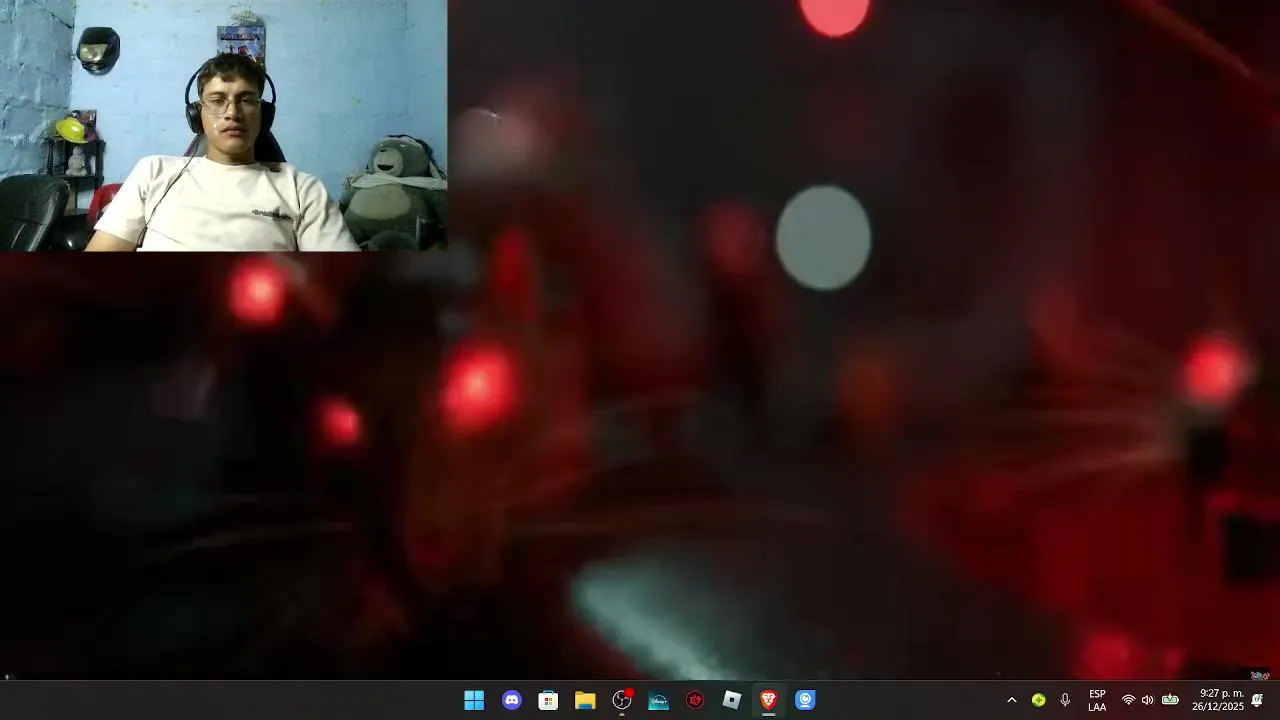Viewport: 1280px width, 720px height.
Task: Open Discord from the taskbar
Action: click(x=512, y=700)
